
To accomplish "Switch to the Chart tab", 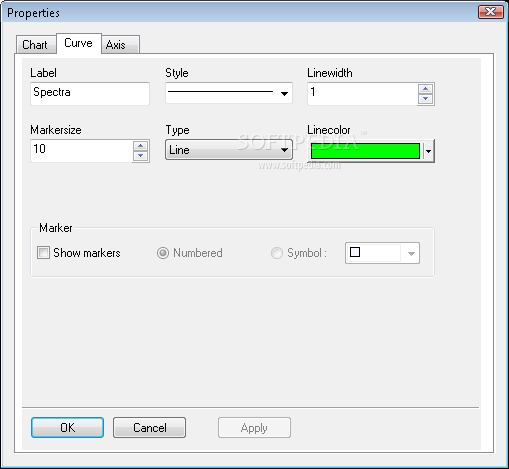I will (x=36, y=44).
